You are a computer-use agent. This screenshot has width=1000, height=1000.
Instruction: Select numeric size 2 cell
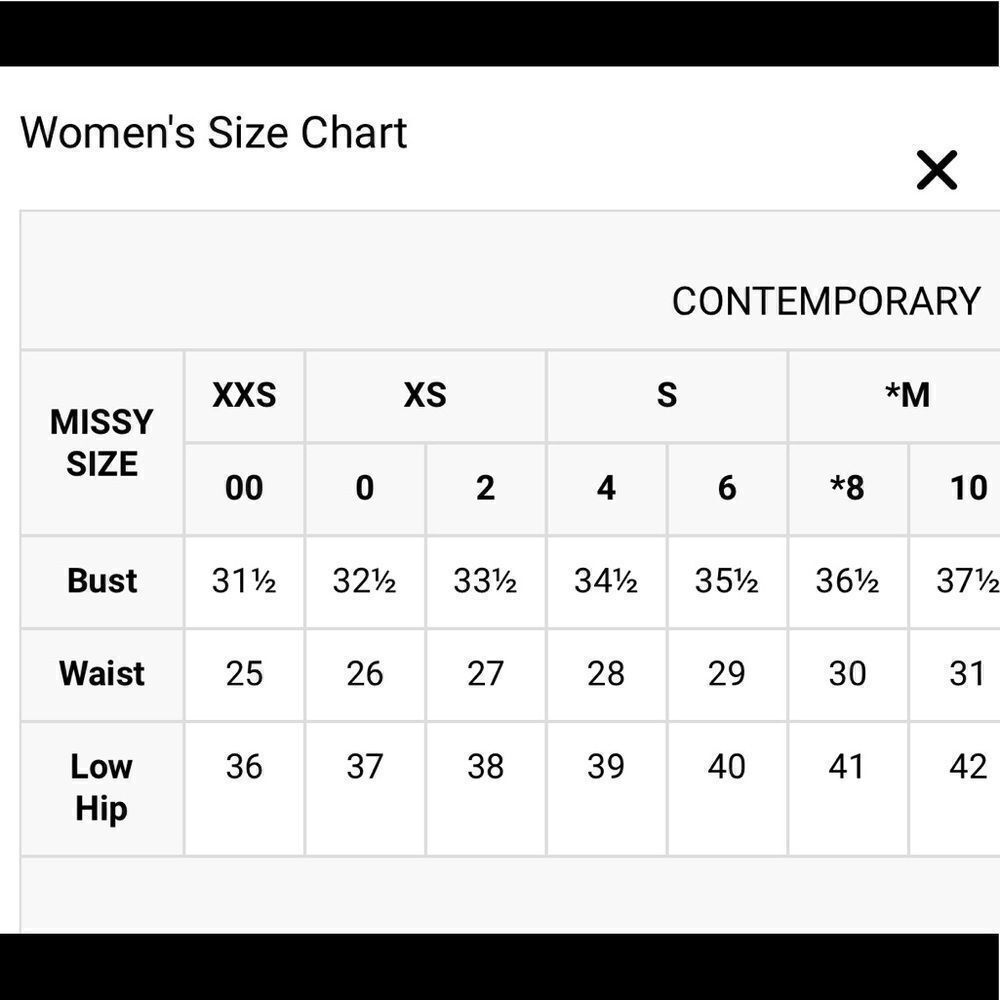(x=485, y=488)
